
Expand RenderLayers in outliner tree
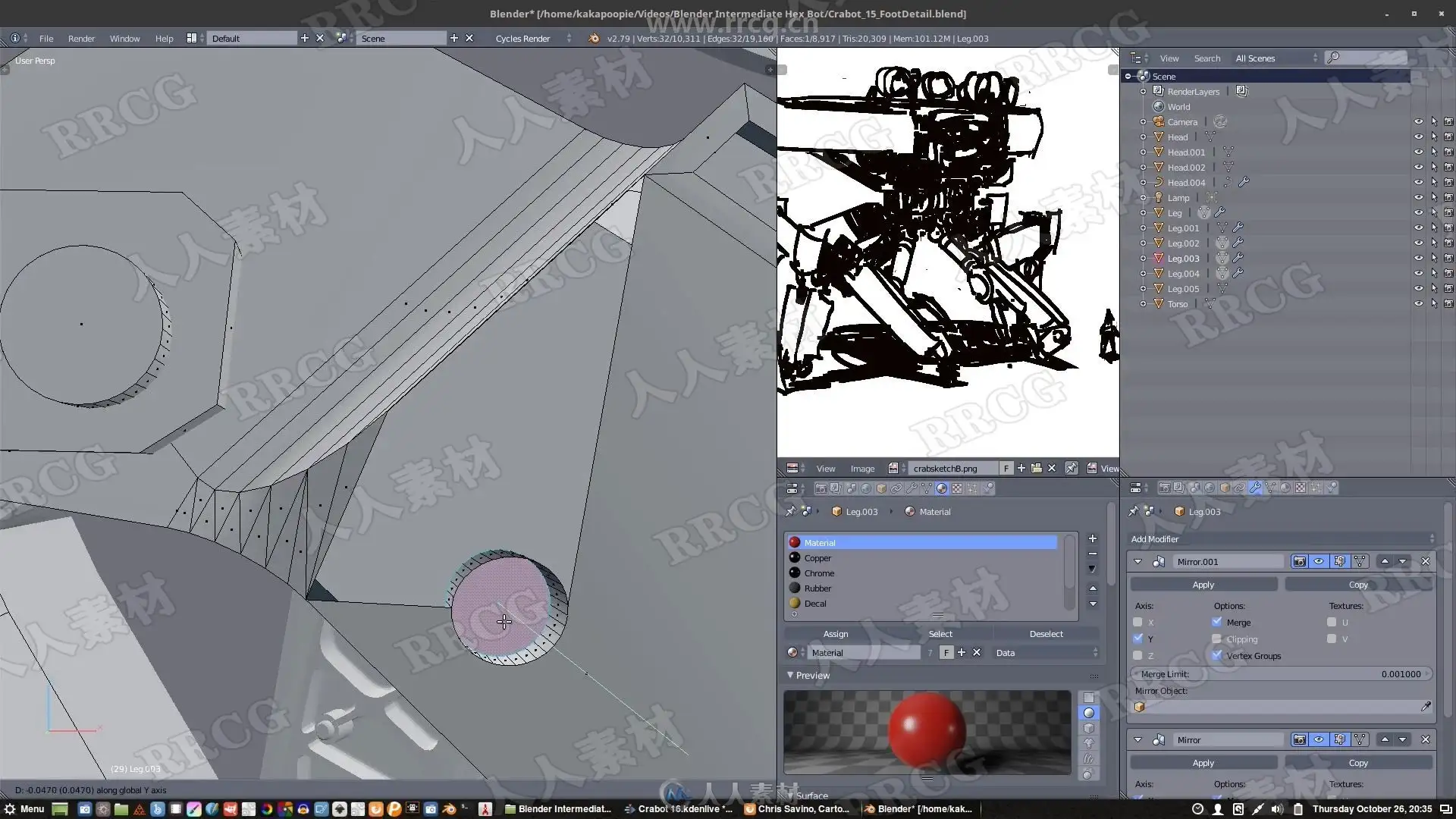tap(1143, 91)
